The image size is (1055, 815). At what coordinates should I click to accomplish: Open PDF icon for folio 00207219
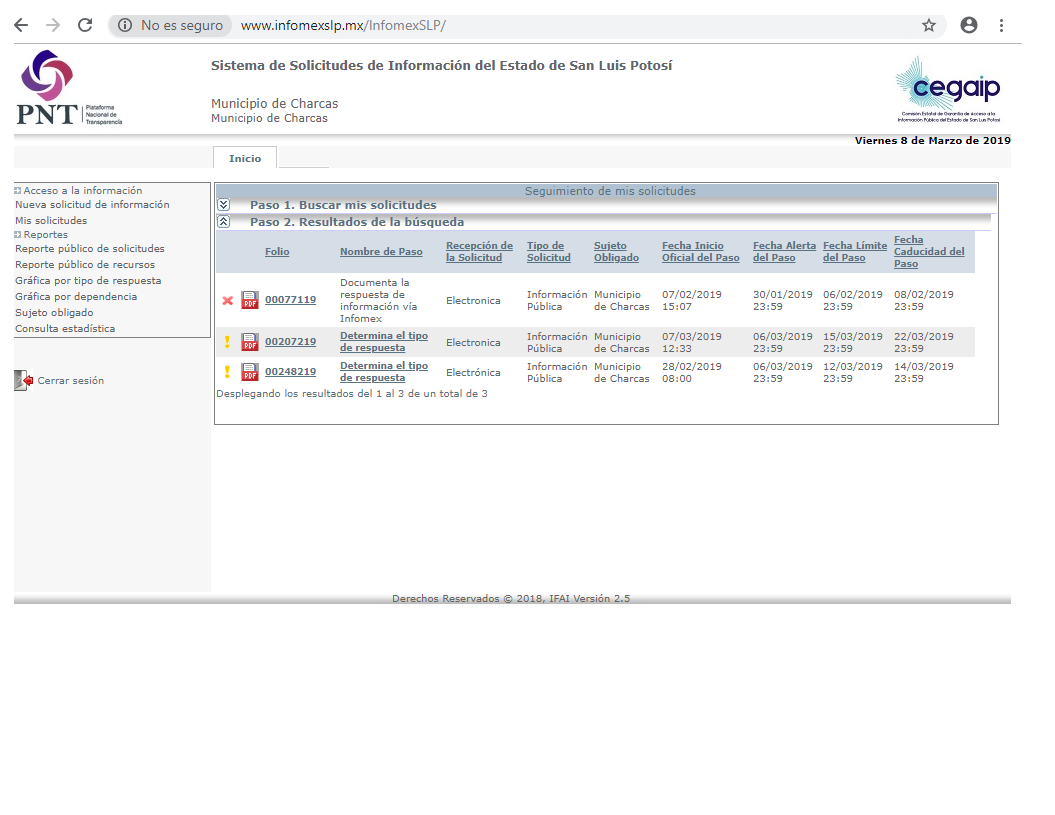coord(250,342)
